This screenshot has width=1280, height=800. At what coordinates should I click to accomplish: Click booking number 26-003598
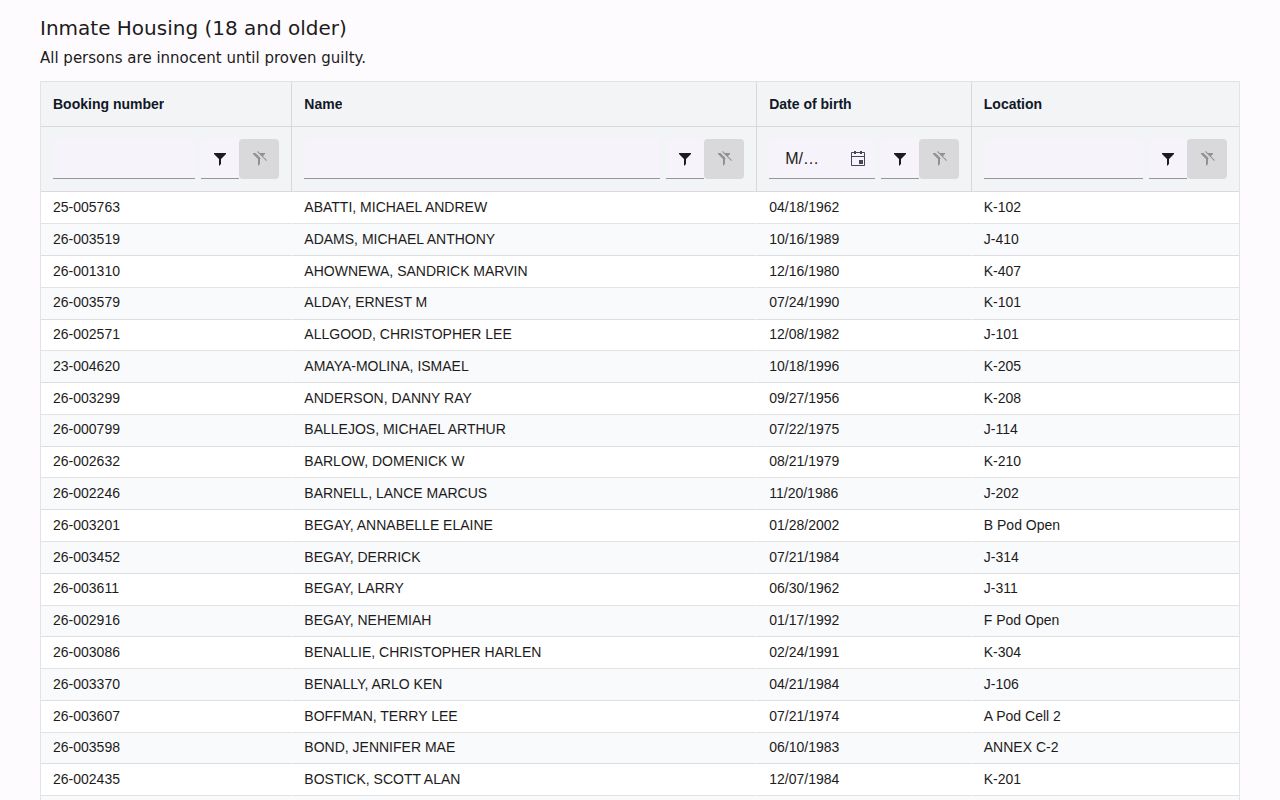coord(86,747)
